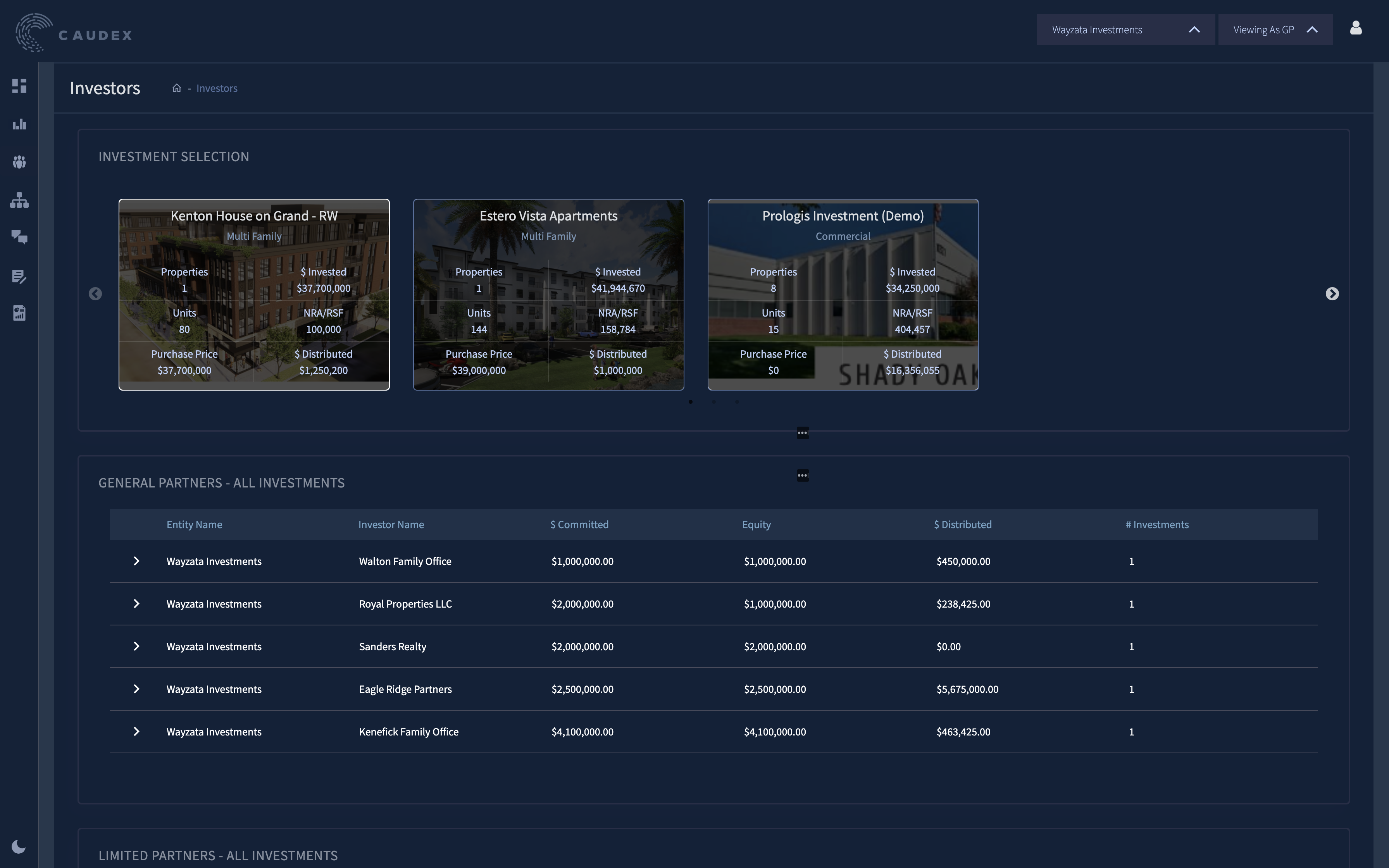The height and width of the screenshot is (868, 1389).
Task: Open the Viewing As GP dropdown
Action: click(1275, 30)
